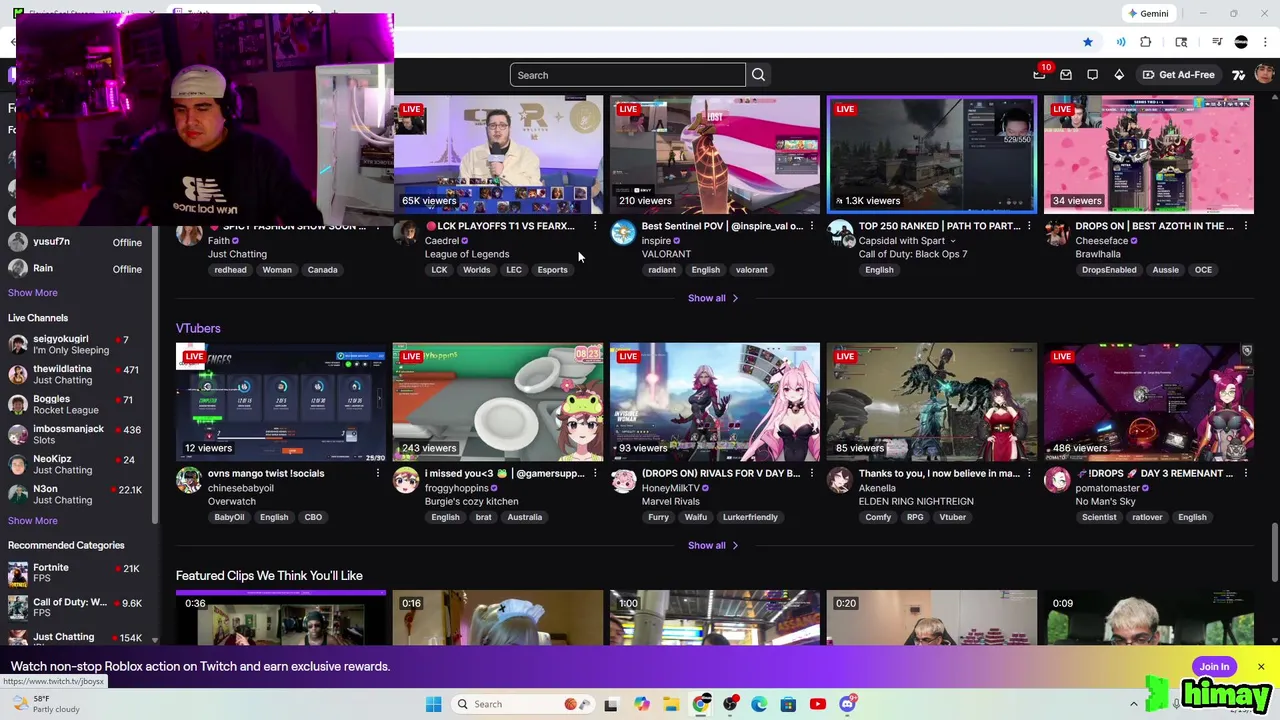Click the Windows taskbar search box
The height and width of the screenshot is (720, 1280).
[521, 704]
